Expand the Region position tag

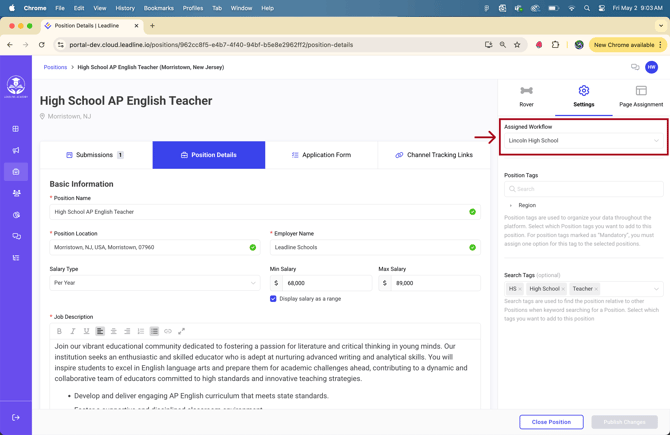511,205
